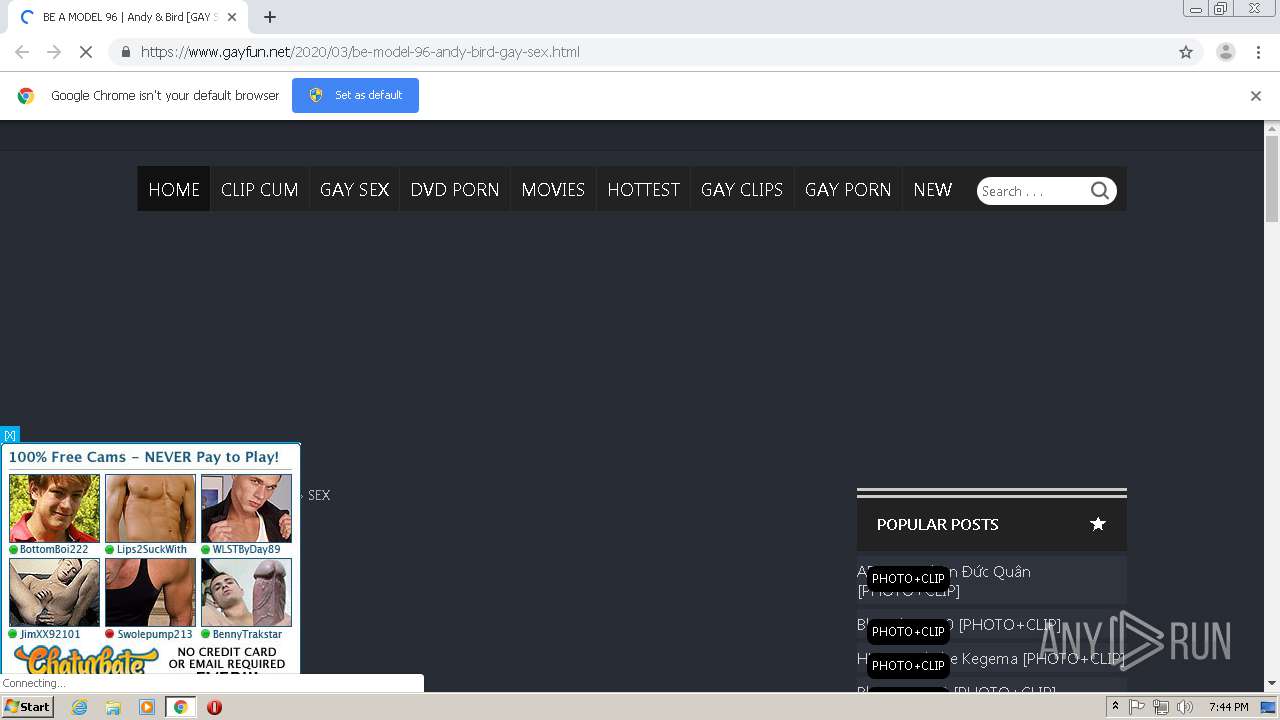This screenshot has height=720, width=1280.
Task: Open CLIP CUM navigation item
Action: [260, 189]
